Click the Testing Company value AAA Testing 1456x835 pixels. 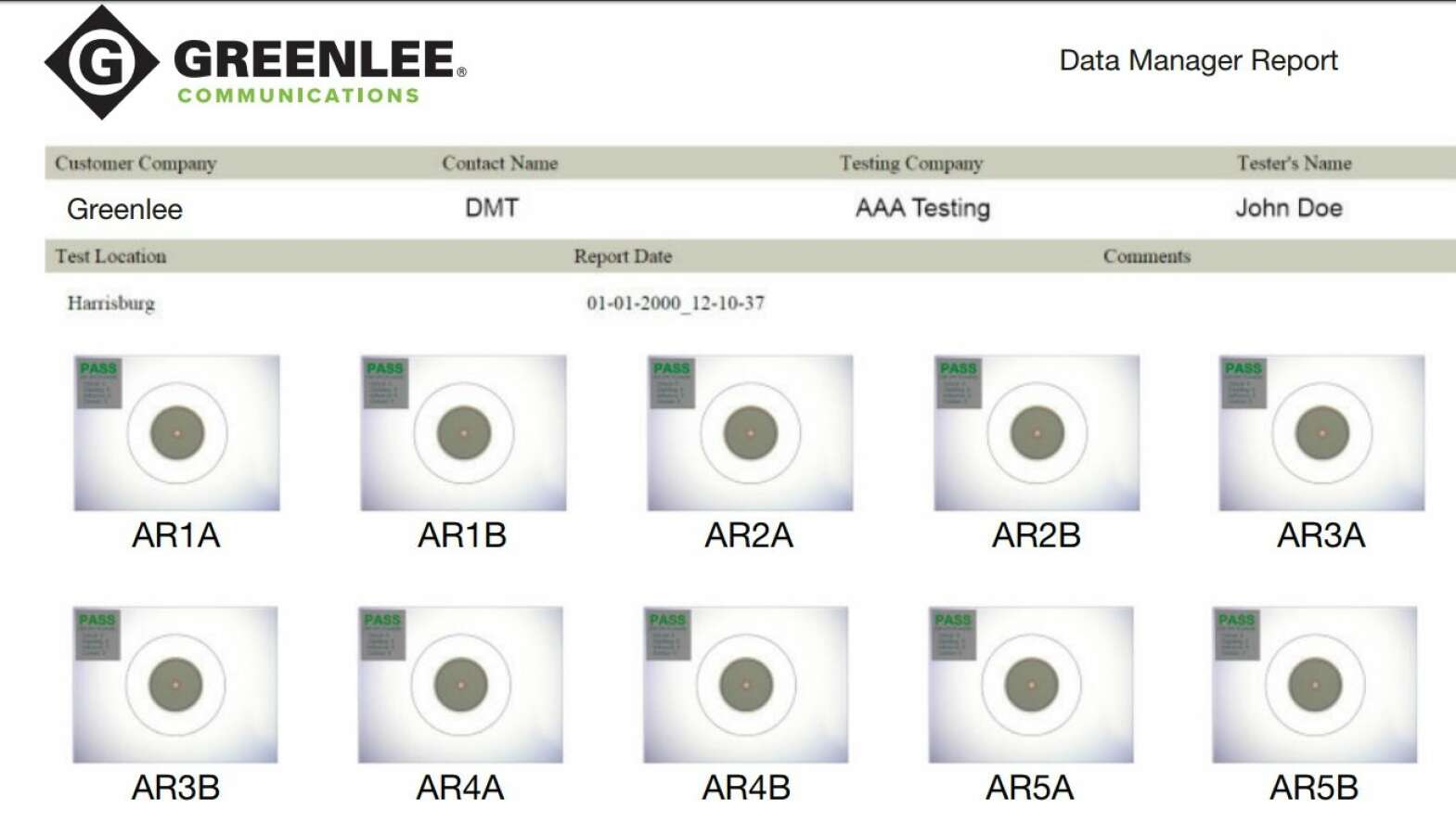point(922,208)
